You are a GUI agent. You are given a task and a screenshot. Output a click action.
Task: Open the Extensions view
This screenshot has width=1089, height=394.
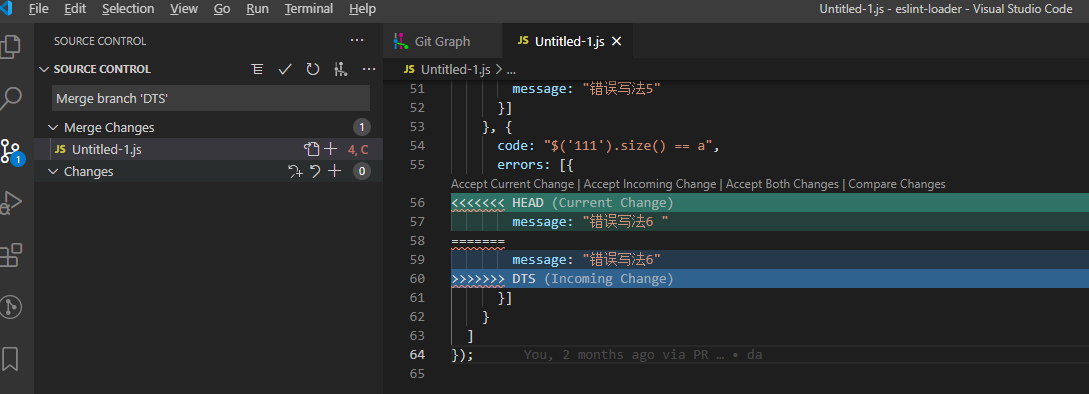click(x=10, y=255)
